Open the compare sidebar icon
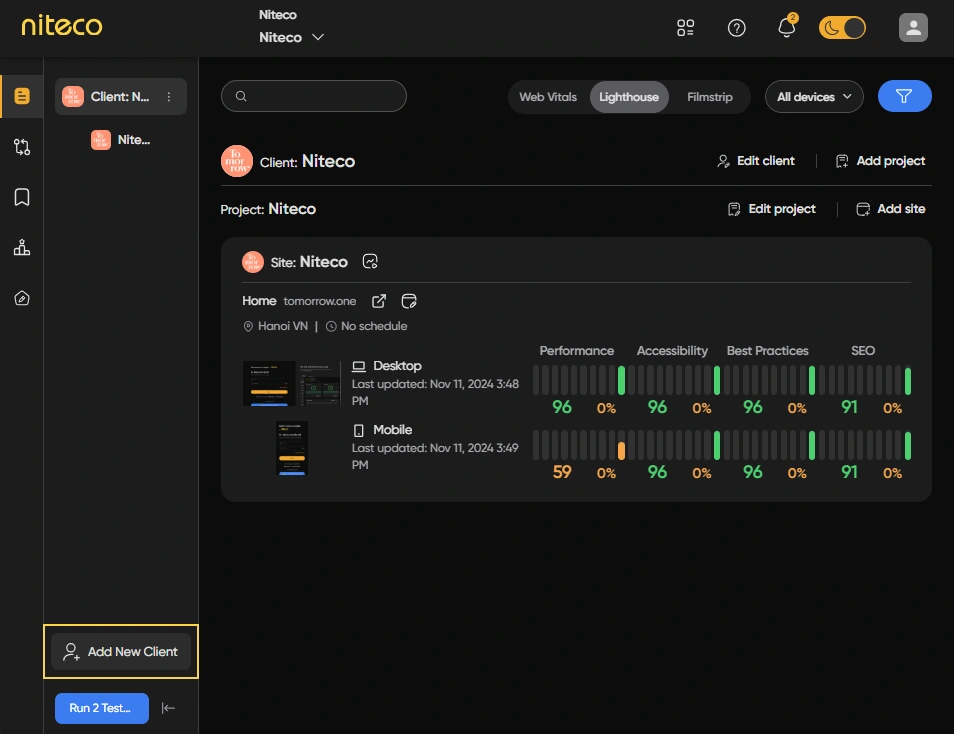The height and width of the screenshot is (734, 954). (22, 147)
